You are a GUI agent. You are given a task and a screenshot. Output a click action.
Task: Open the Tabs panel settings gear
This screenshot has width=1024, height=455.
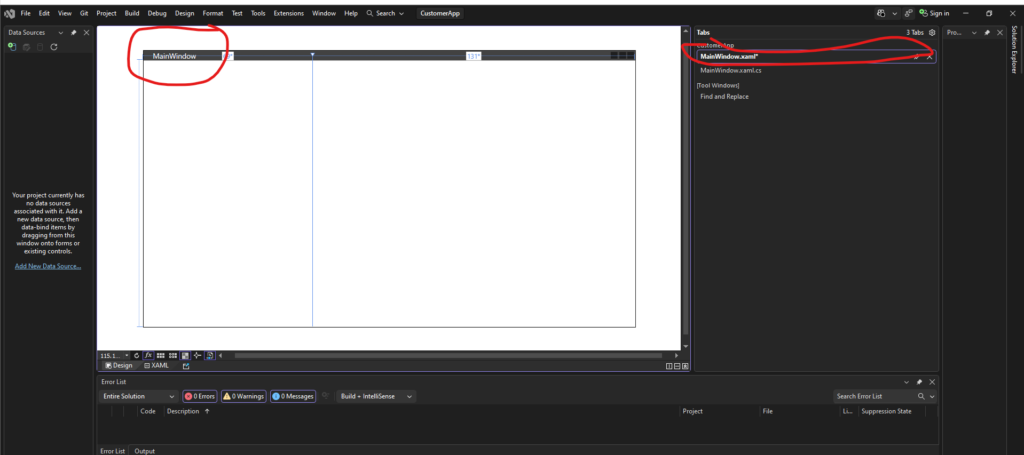[932, 33]
